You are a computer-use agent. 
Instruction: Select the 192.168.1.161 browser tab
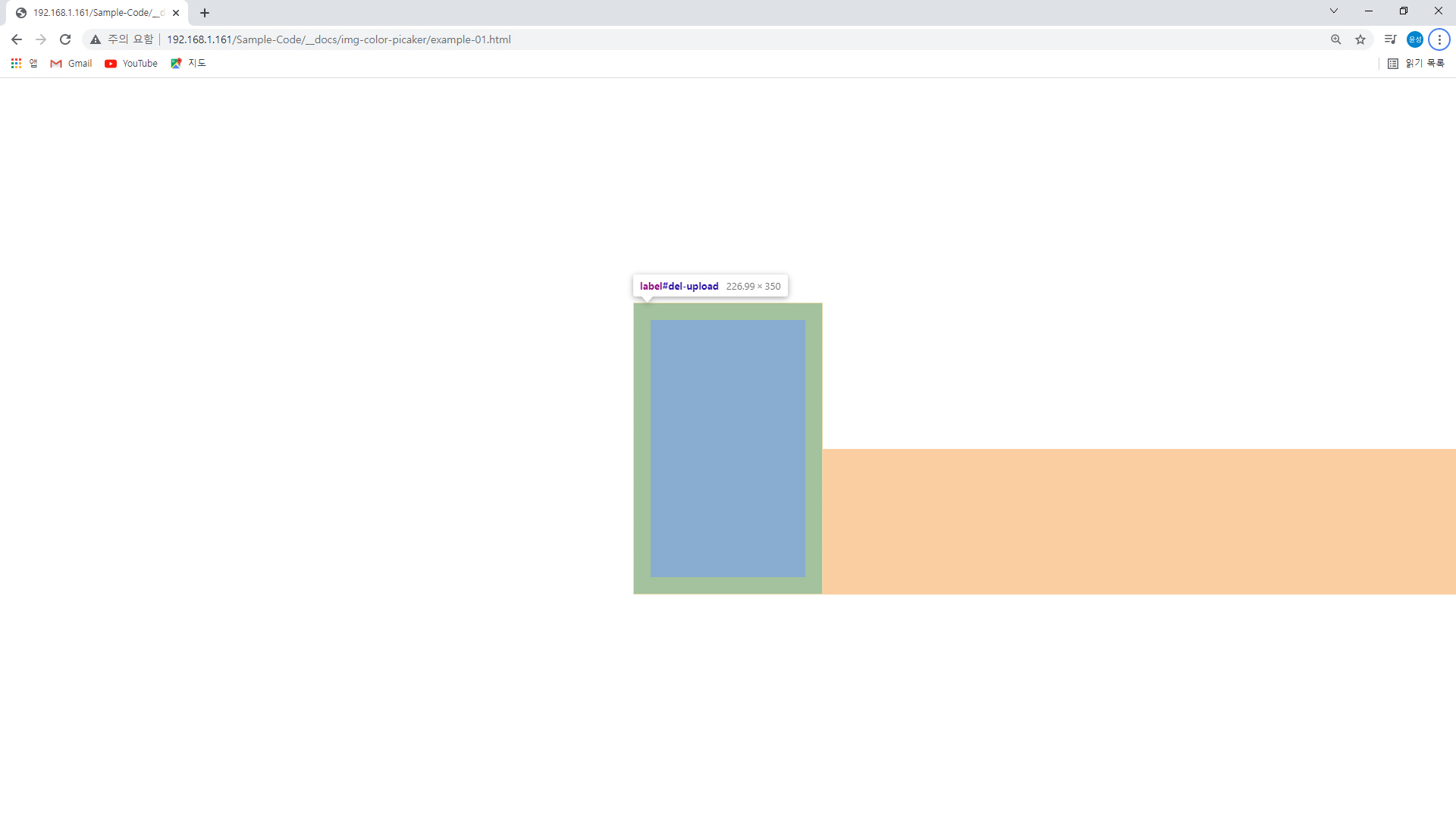click(91, 13)
